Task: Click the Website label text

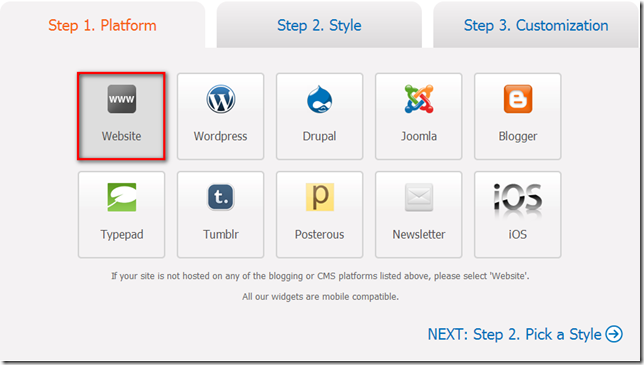Action: click(122, 136)
